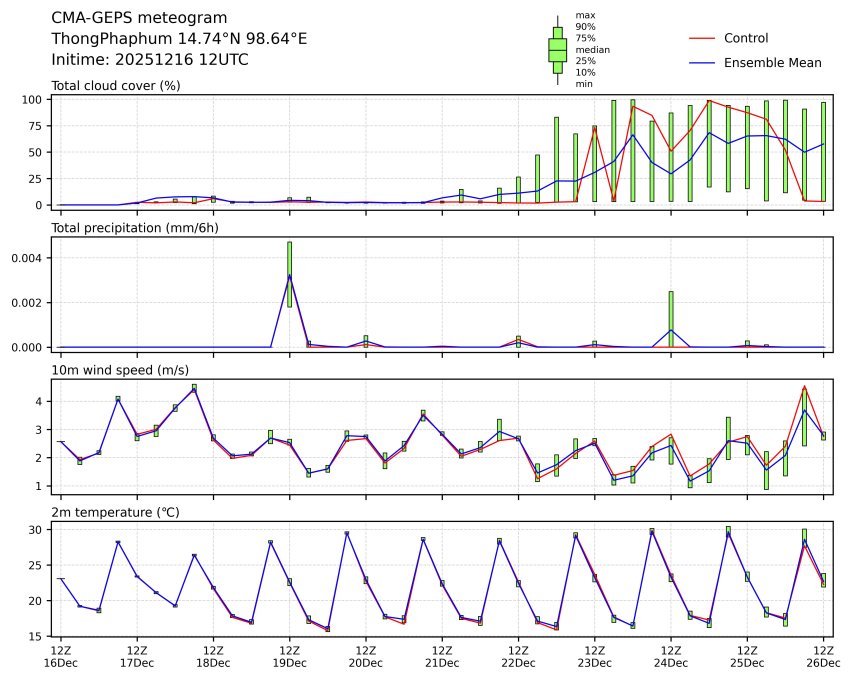Screen dimensions: 852x680
Task: Click the '50' cloud cover axis tick
Action: 35,152
